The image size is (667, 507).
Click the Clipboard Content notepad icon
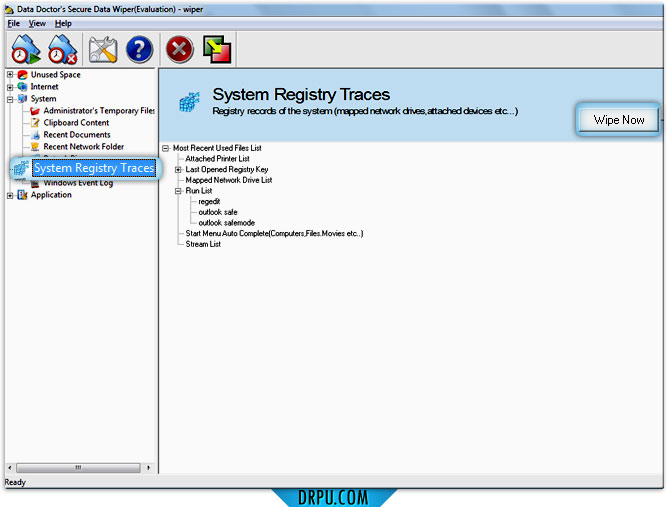point(35,123)
